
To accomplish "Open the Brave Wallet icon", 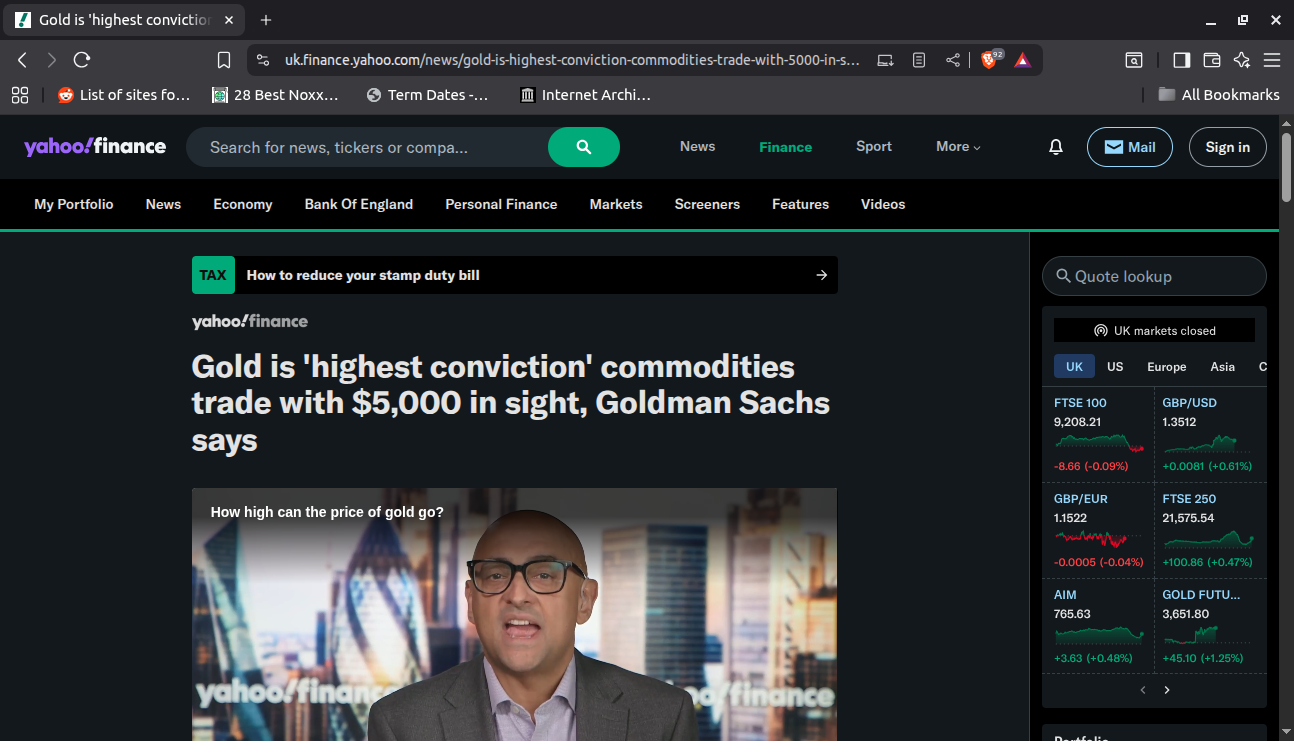I will click(x=1211, y=60).
